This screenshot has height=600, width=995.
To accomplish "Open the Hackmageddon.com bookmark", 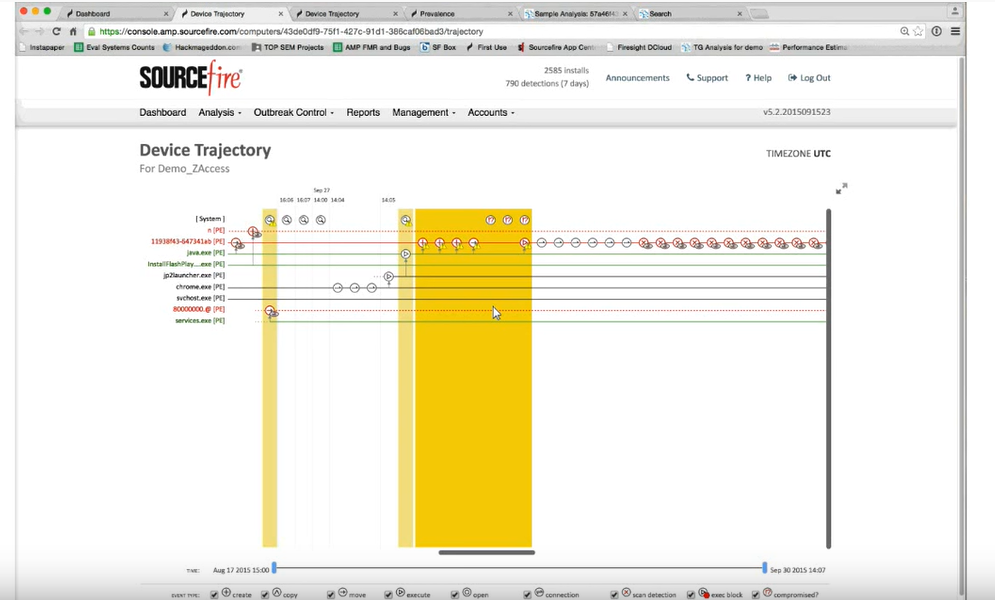I will click(202, 47).
